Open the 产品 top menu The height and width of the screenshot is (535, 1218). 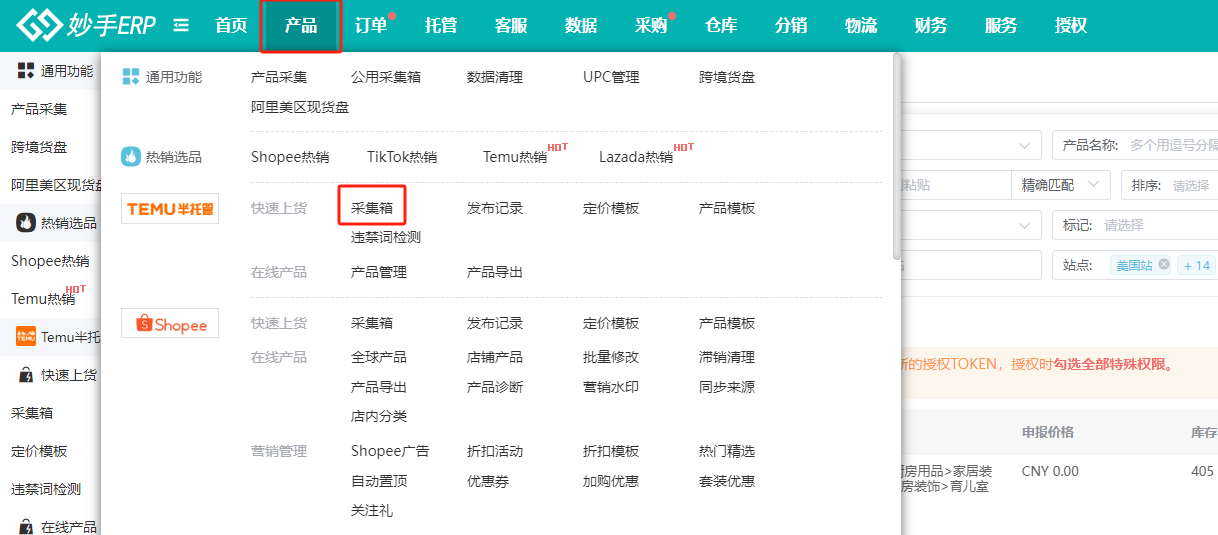[x=301, y=26]
